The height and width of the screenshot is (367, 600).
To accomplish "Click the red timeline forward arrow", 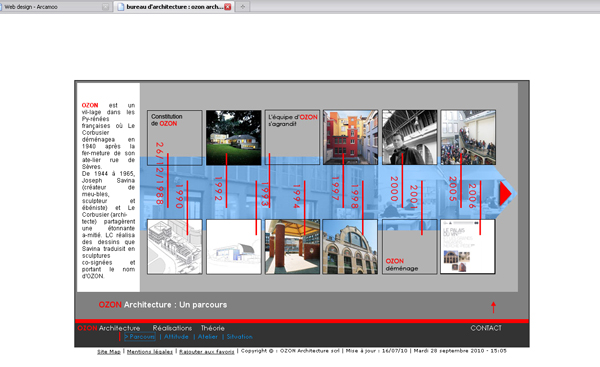I will (505, 194).
